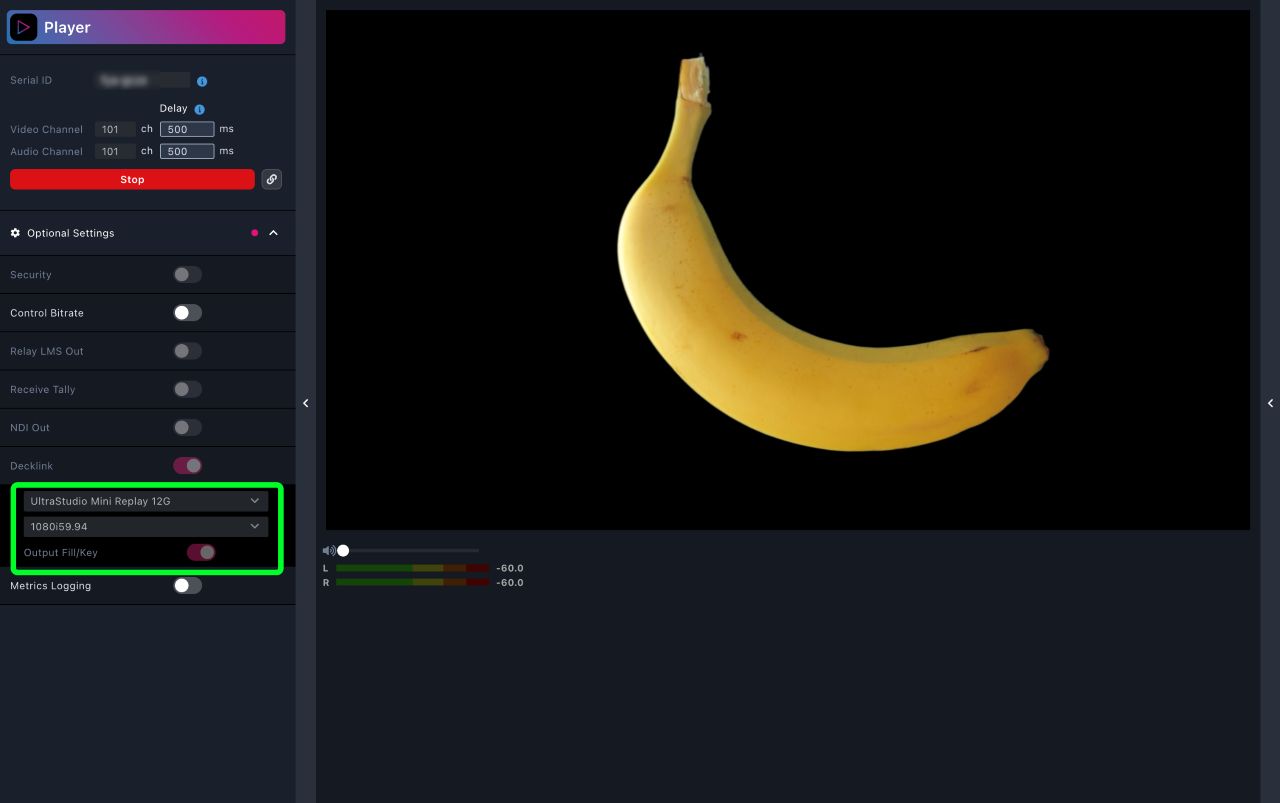Click the volume slider handle
Image resolution: width=1280 pixels, height=803 pixels.
point(343,551)
